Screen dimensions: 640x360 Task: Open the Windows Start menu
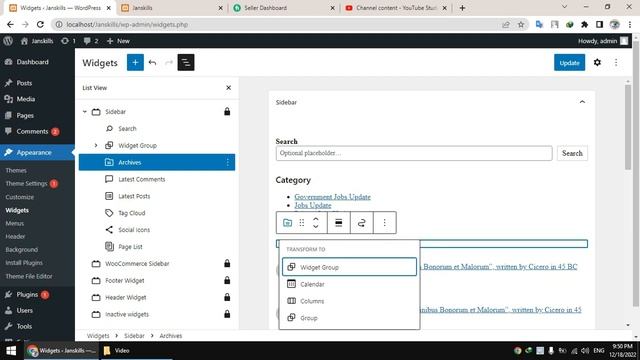11,351
